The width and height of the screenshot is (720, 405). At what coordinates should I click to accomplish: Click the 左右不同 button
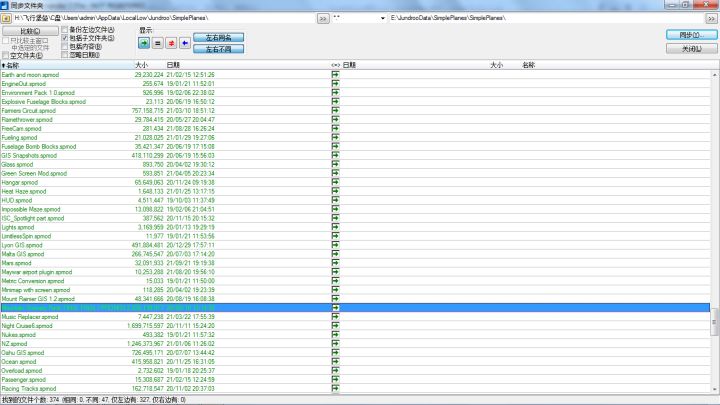click(x=219, y=49)
